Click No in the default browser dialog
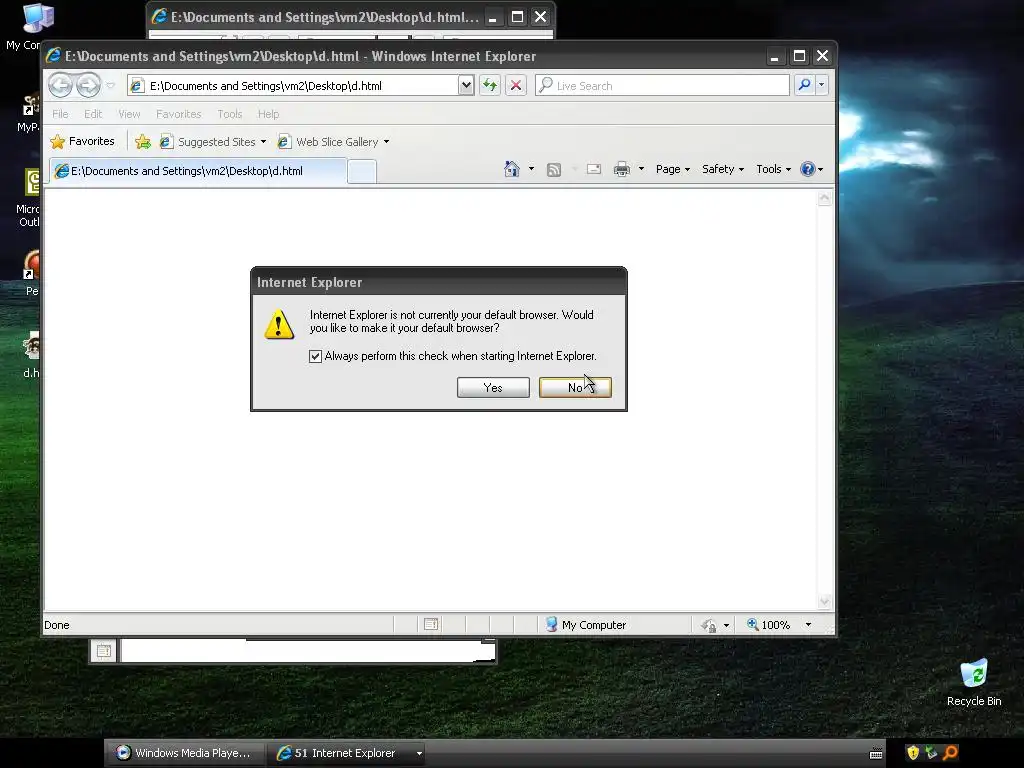Screen dimensions: 1024x768 575,387
